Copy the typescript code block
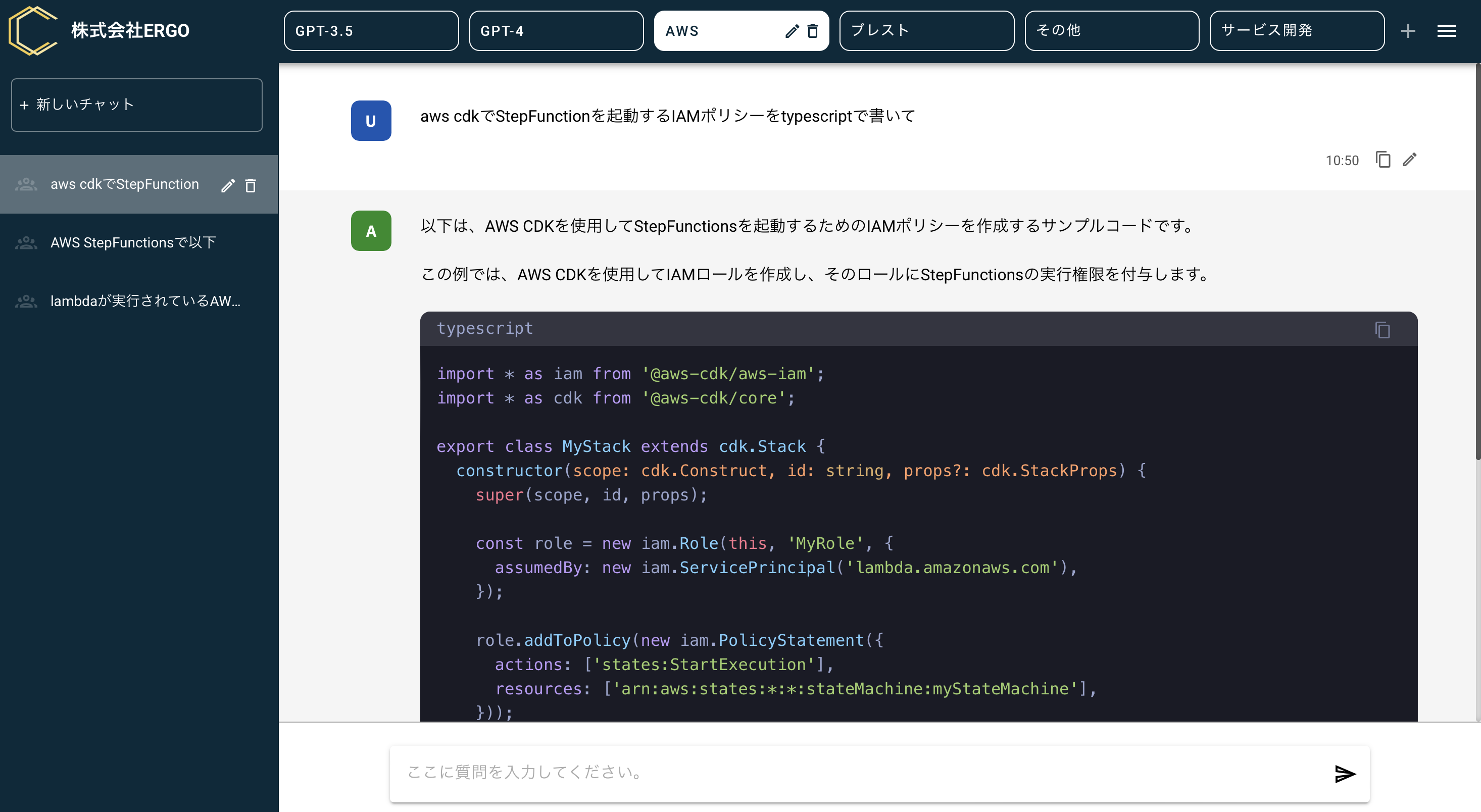Screen dimensions: 1481x812 [x=1382, y=330]
